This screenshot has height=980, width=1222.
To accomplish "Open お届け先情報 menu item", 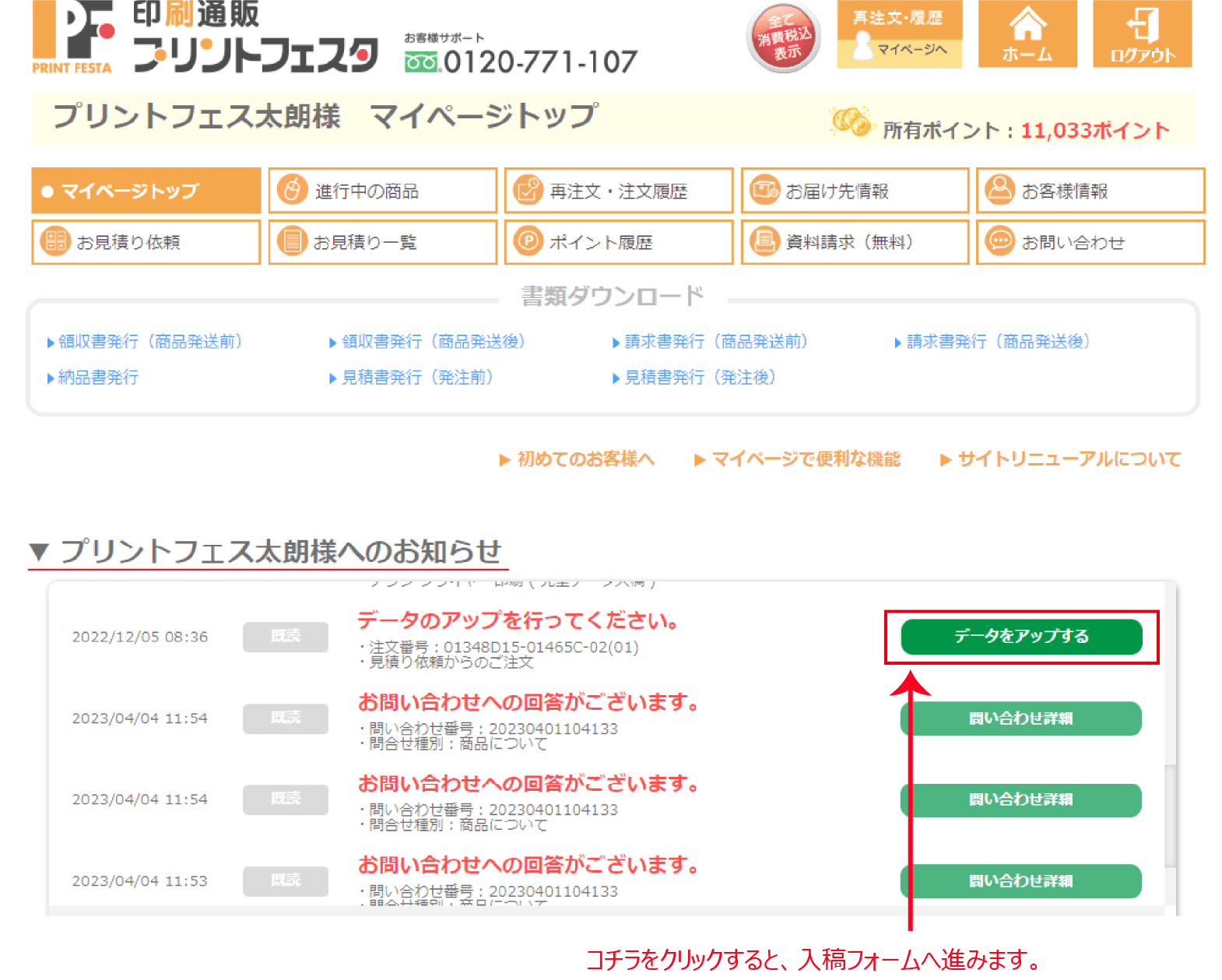I will (855, 191).
